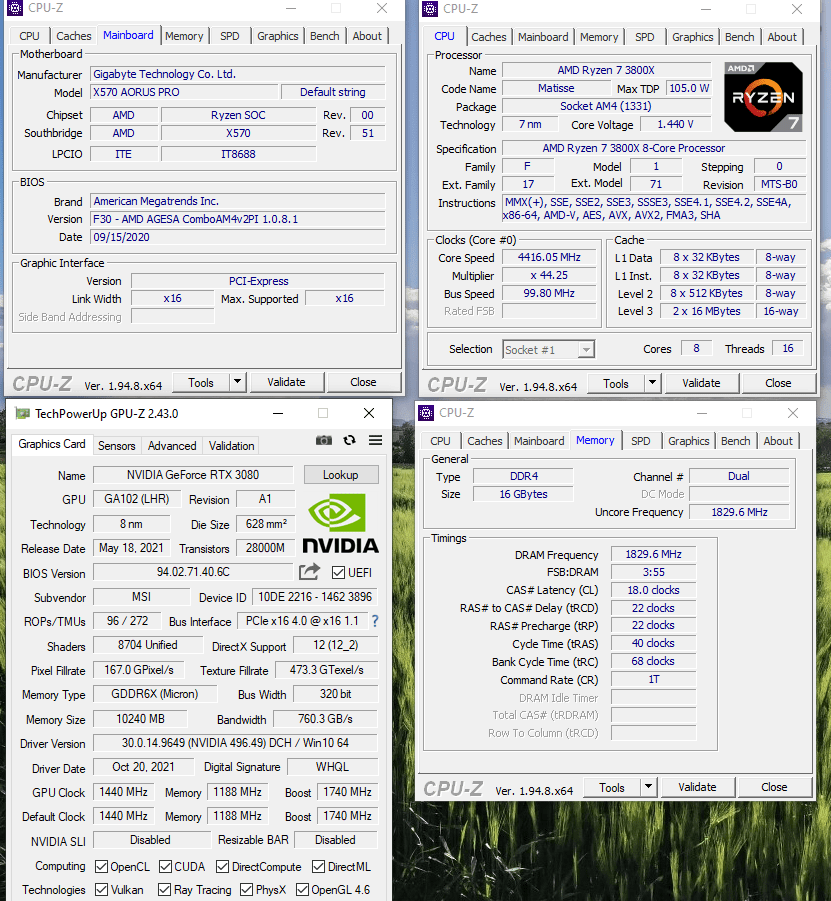831x901 pixels.
Task: Click the Tools button in Mainboard window
Action: coord(201,382)
